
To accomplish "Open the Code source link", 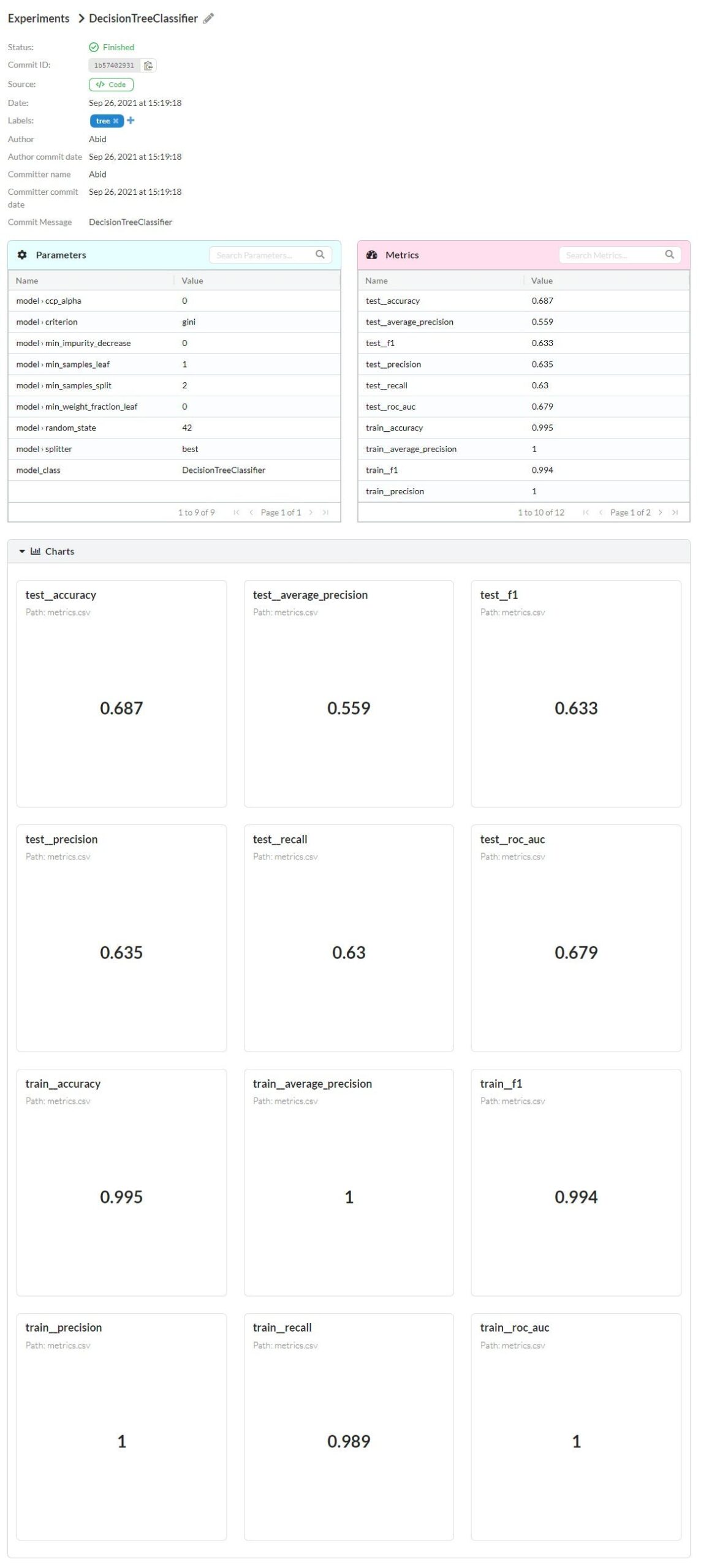I will point(111,85).
